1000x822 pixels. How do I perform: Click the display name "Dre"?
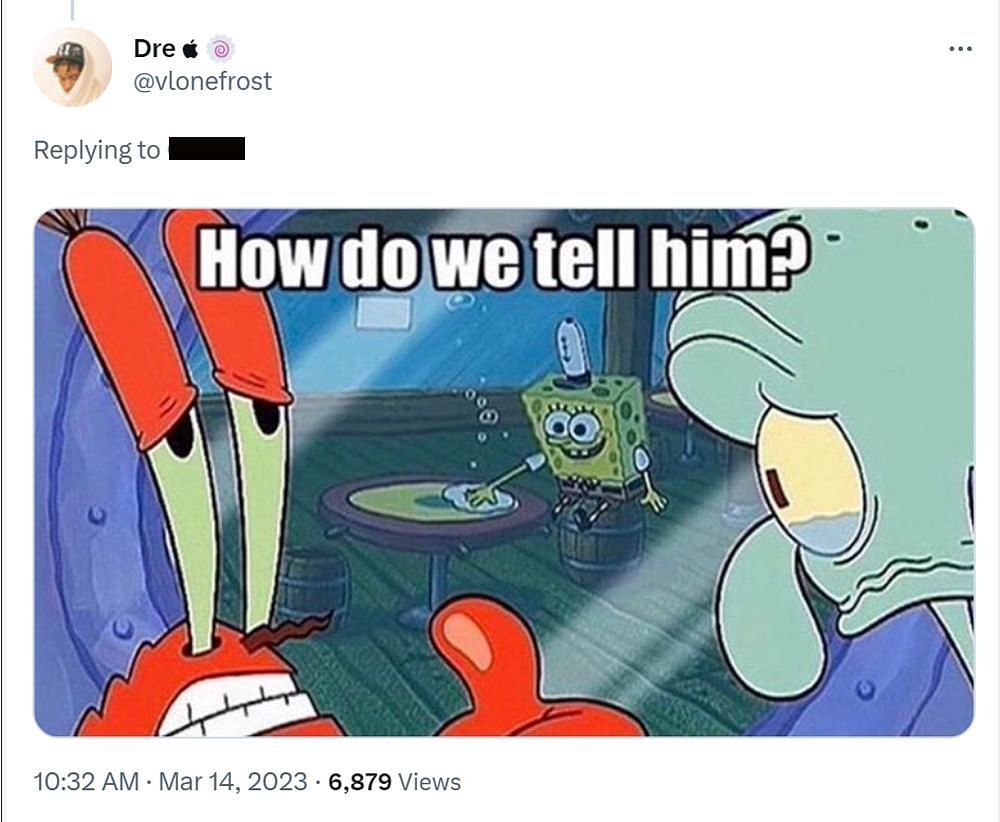[x=154, y=48]
